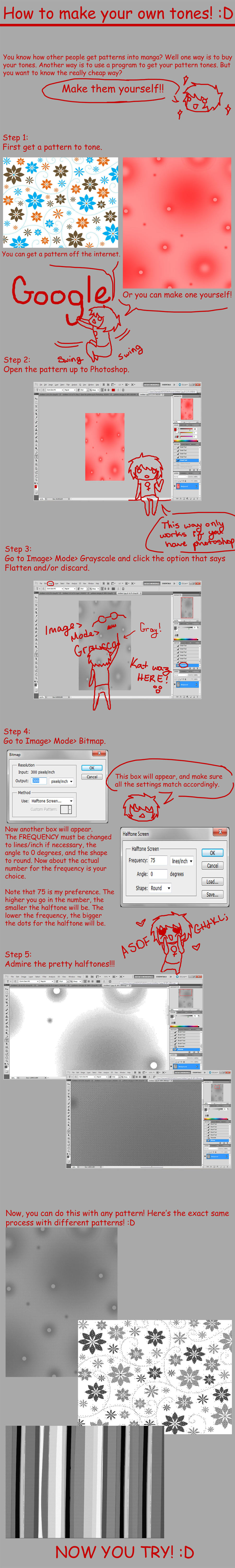Click OK in the Bitmap dialog
This screenshot has width=235, height=1568.
[x=92, y=768]
